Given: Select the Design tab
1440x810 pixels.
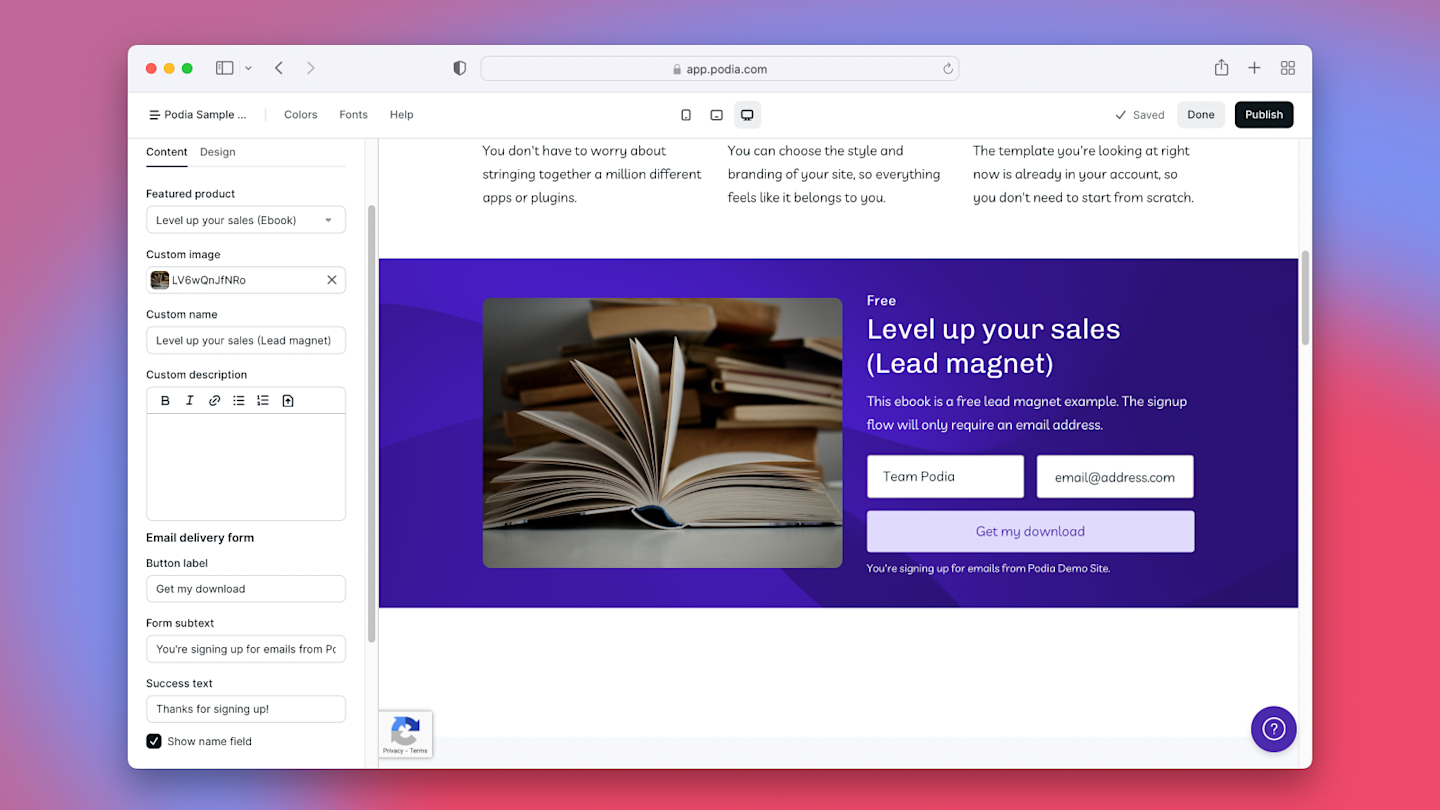Looking at the screenshot, I should coord(217,152).
